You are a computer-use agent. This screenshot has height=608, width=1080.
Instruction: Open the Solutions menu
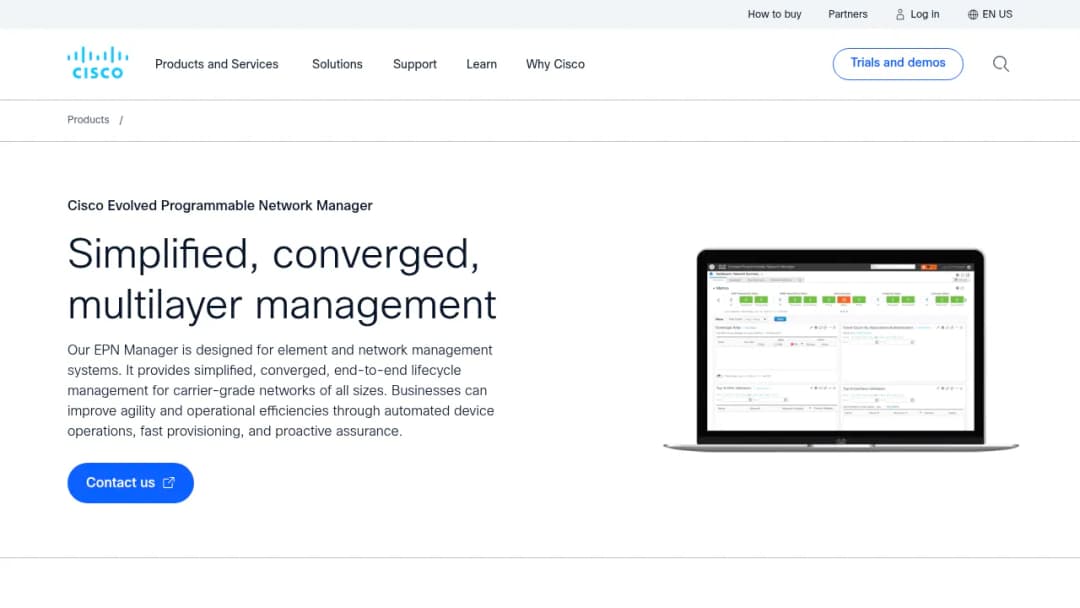tap(337, 64)
